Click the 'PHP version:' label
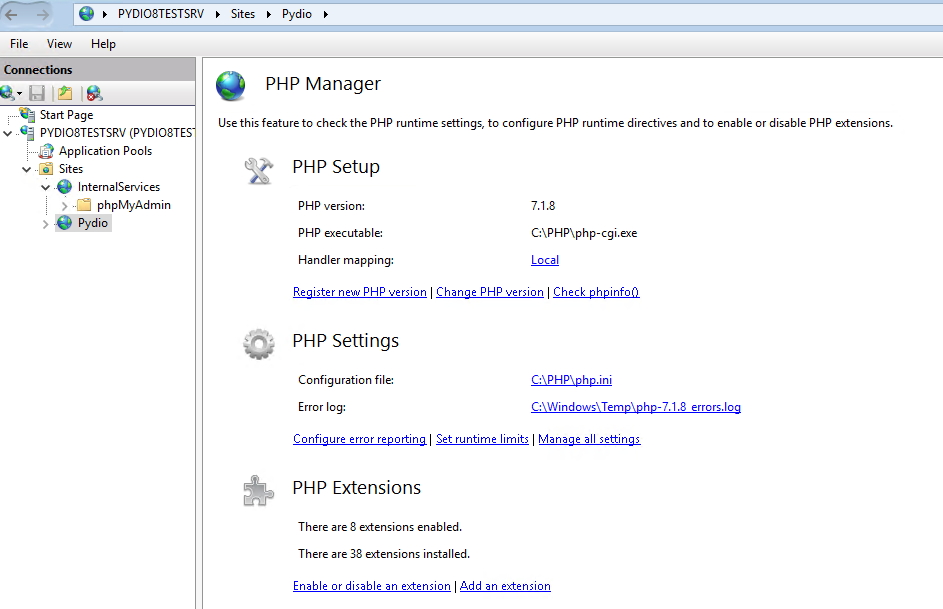943x609 pixels. (x=331, y=206)
